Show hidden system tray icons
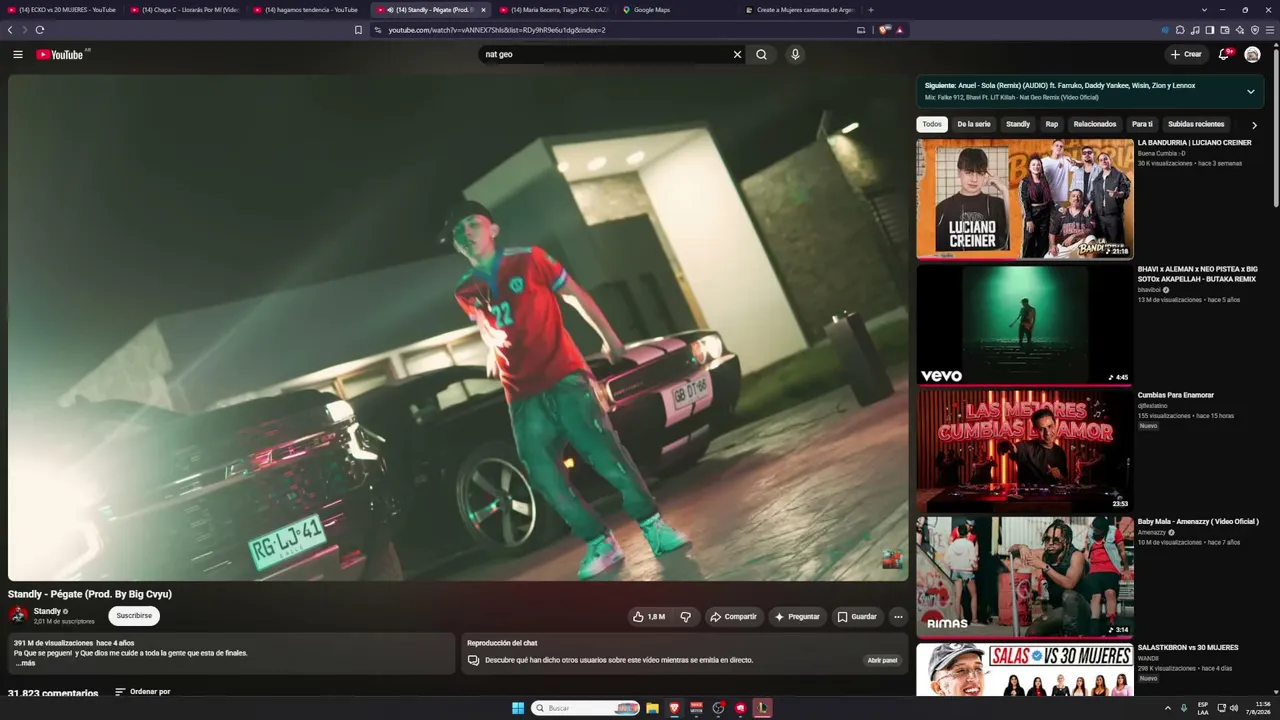The image size is (1280, 720). 1168,708
